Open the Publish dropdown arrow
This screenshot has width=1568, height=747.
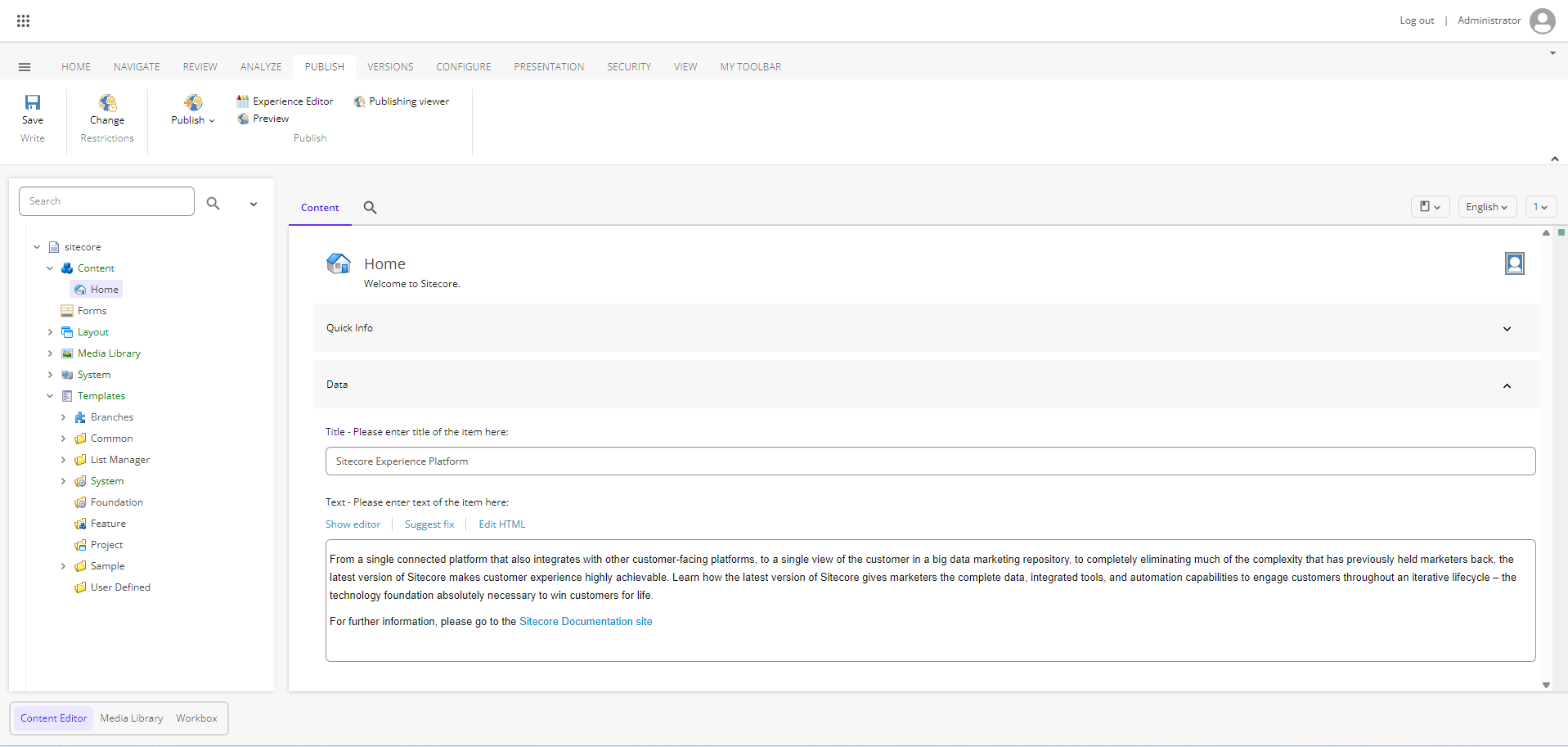pos(212,121)
